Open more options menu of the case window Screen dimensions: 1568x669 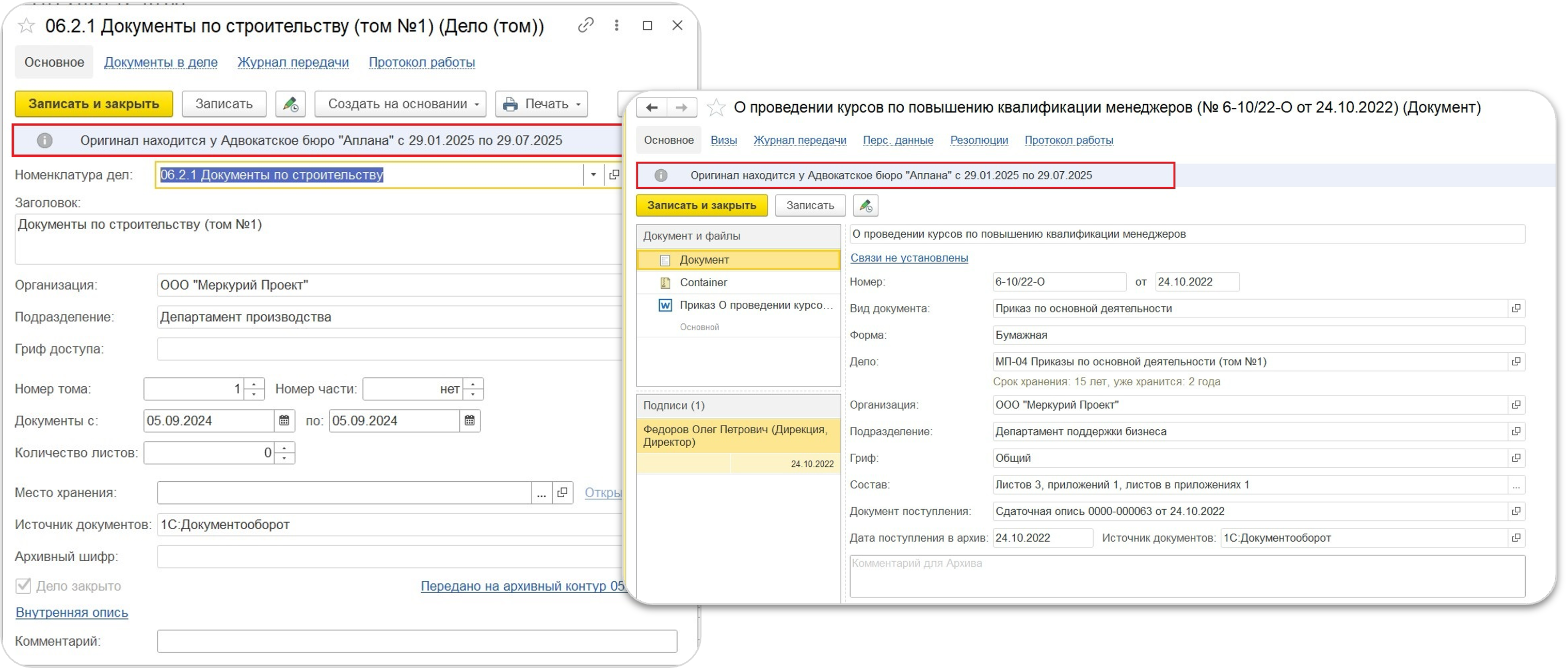[x=617, y=25]
